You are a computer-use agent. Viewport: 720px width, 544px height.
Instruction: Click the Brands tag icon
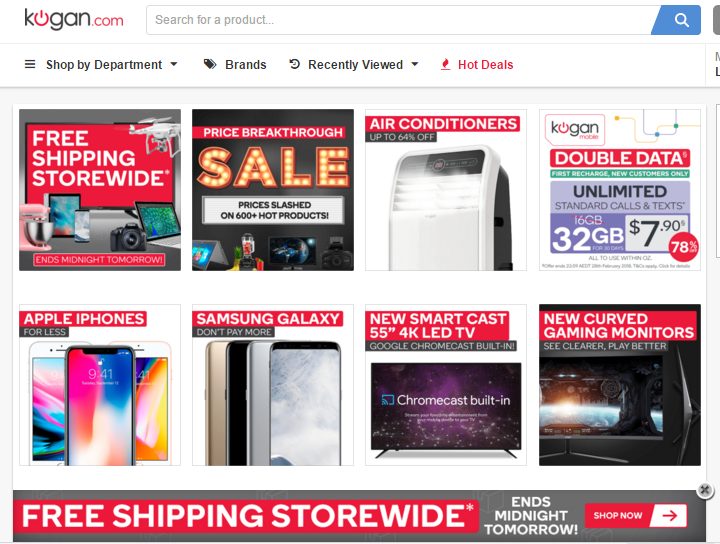coord(210,64)
